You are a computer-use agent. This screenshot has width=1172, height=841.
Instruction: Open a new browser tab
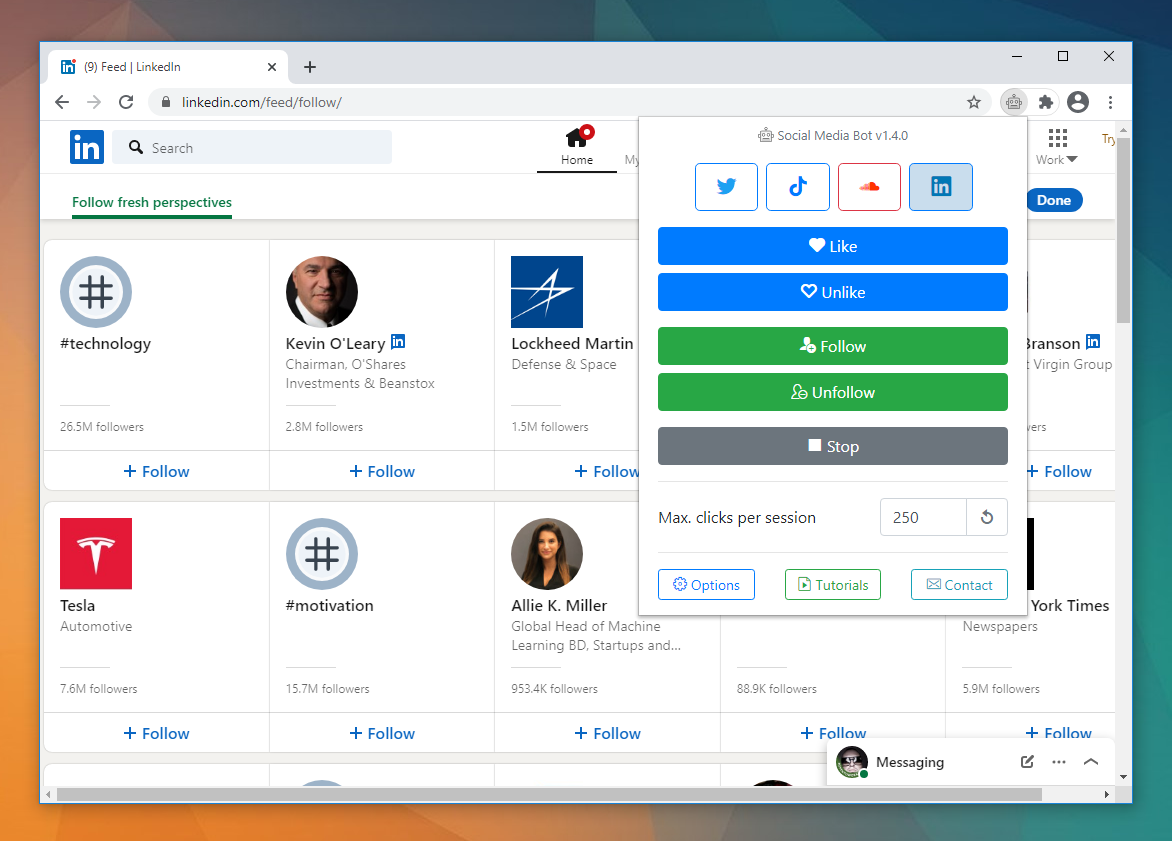coord(309,67)
